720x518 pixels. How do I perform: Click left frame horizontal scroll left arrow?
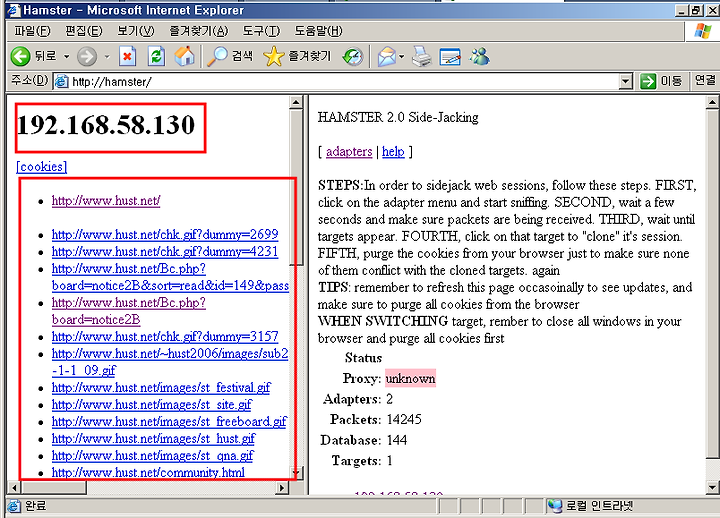tap(14, 488)
